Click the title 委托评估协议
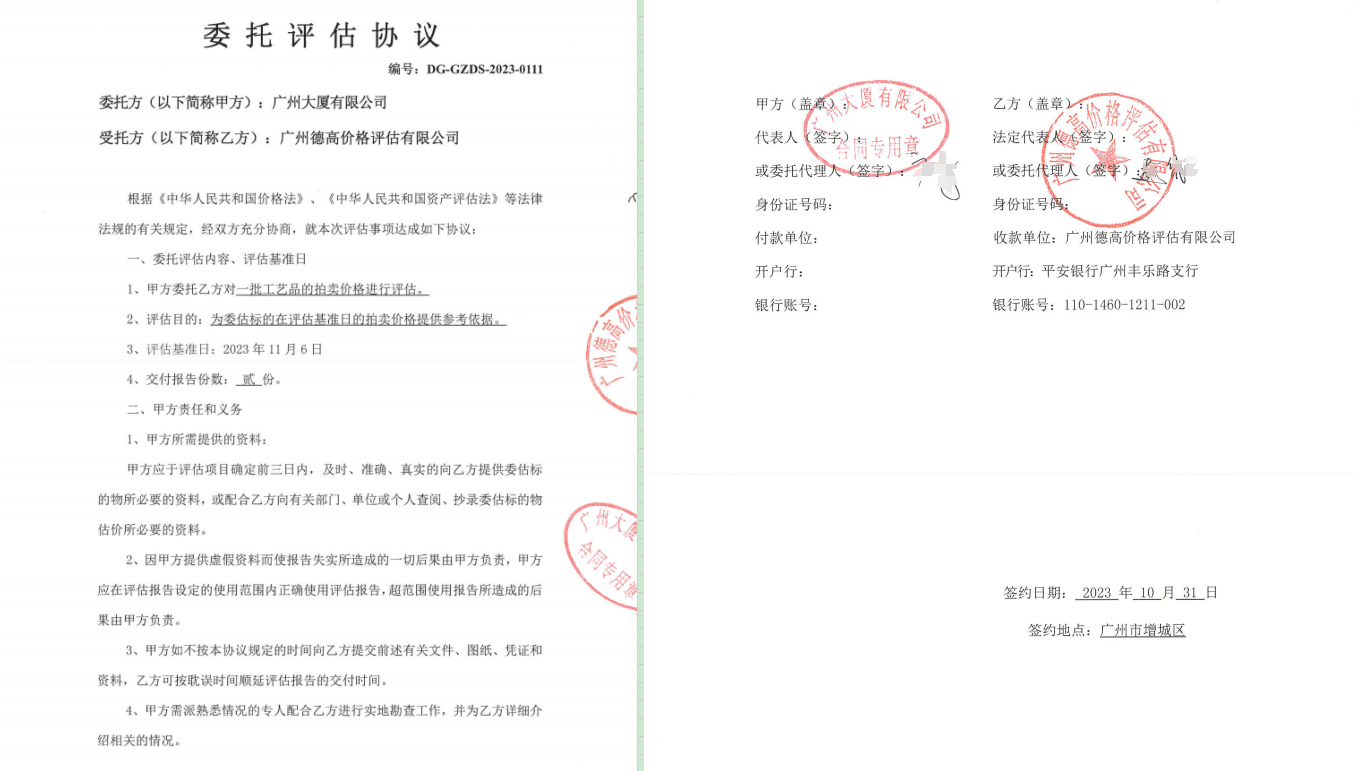The height and width of the screenshot is (771, 1355). pyautogui.click(x=321, y=36)
